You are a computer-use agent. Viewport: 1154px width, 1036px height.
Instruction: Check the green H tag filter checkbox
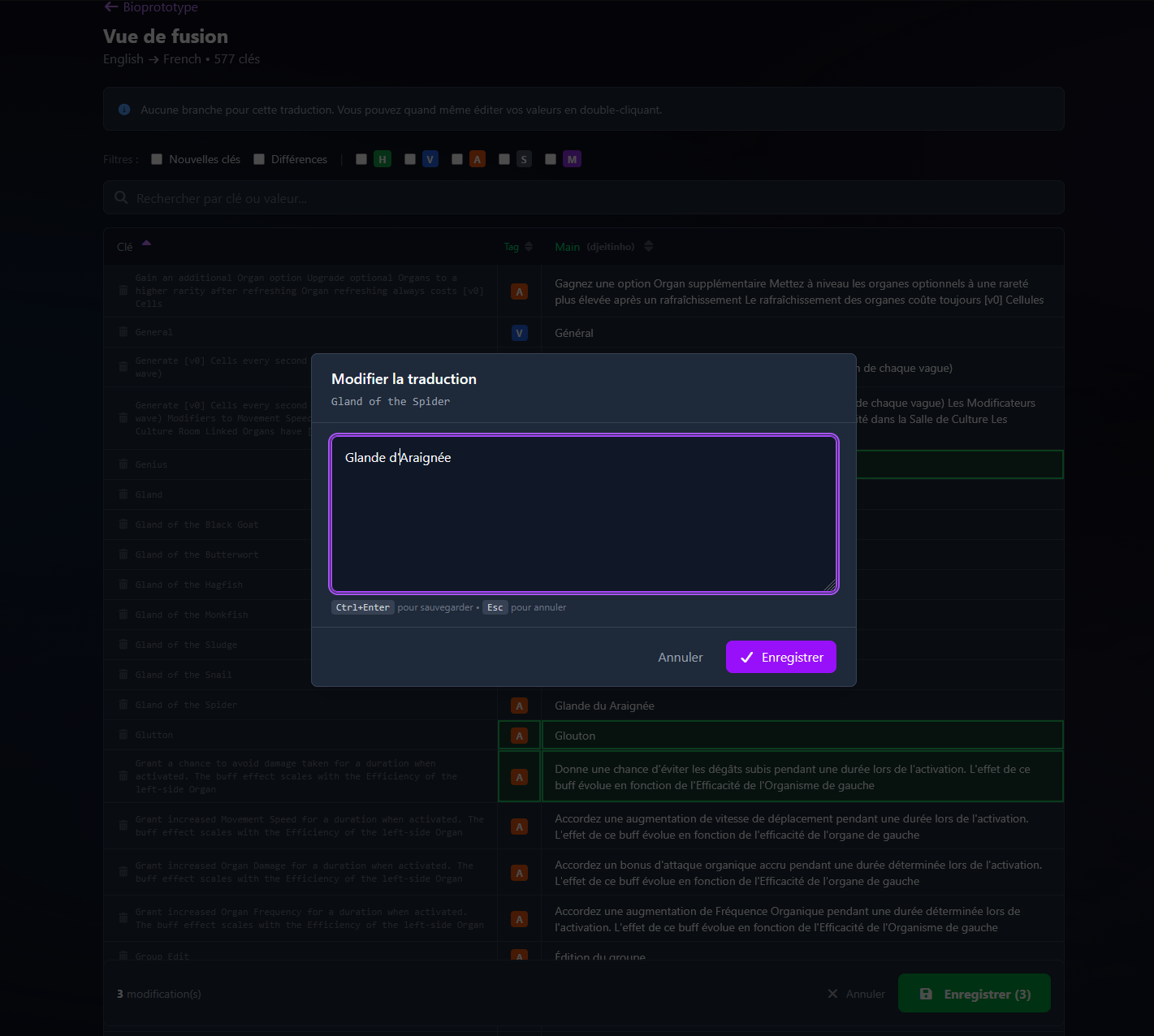coord(361,159)
